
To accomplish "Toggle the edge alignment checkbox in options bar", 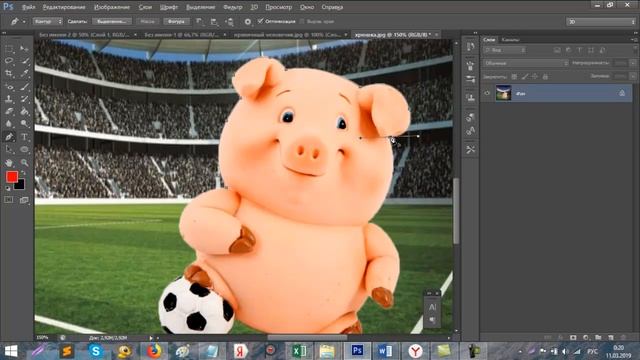I will click(302, 21).
